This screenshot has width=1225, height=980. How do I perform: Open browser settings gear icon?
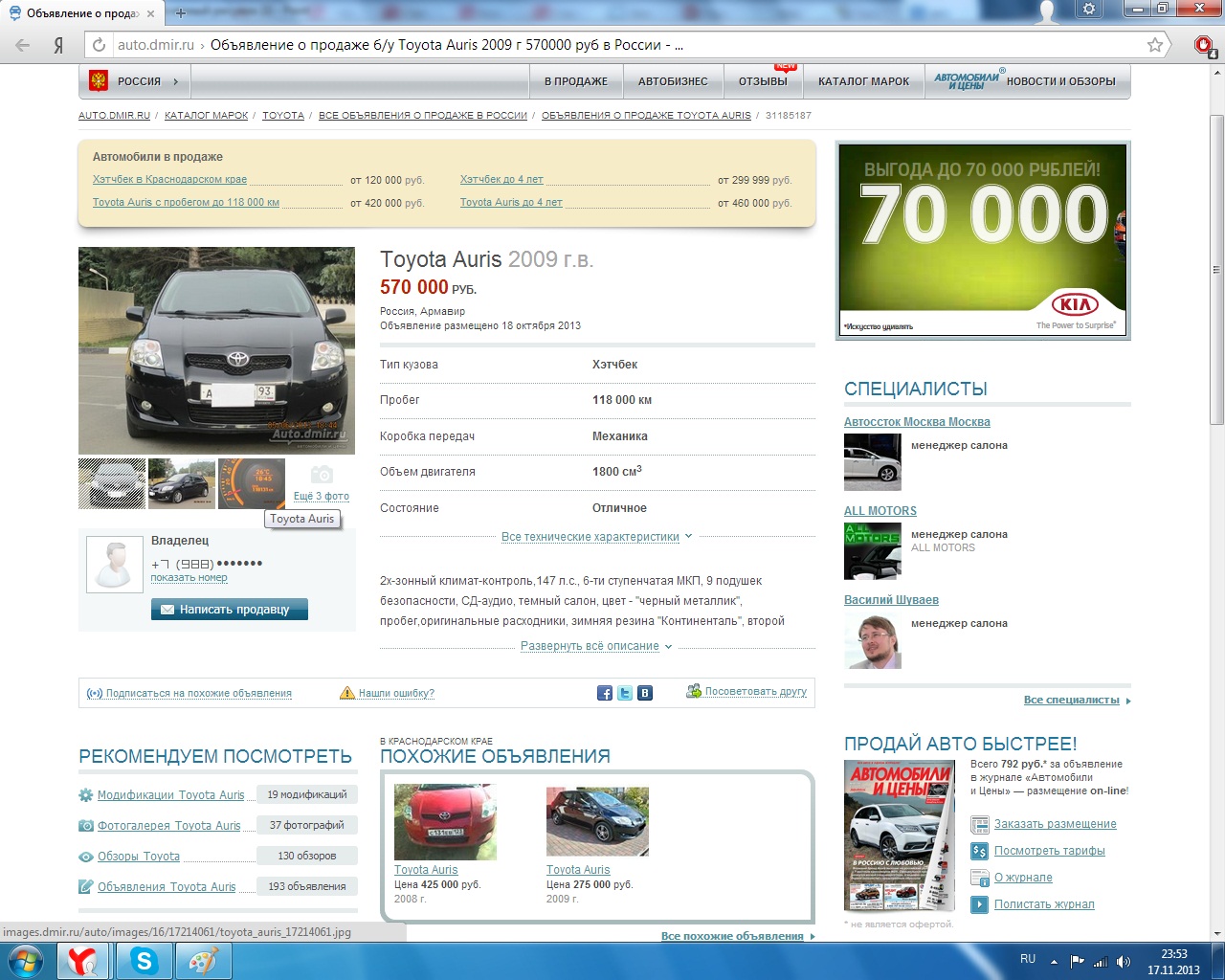(1089, 10)
